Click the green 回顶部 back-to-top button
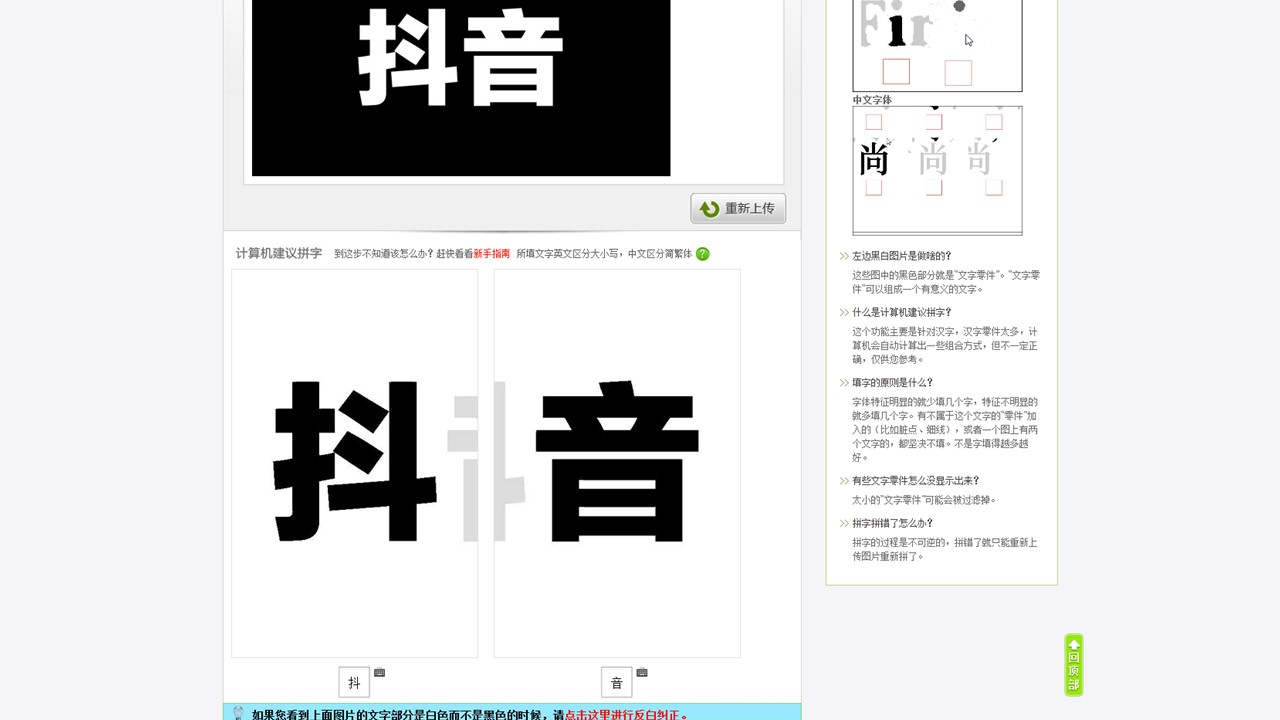This screenshot has width=1280, height=720. click(x=1074, y=665)
